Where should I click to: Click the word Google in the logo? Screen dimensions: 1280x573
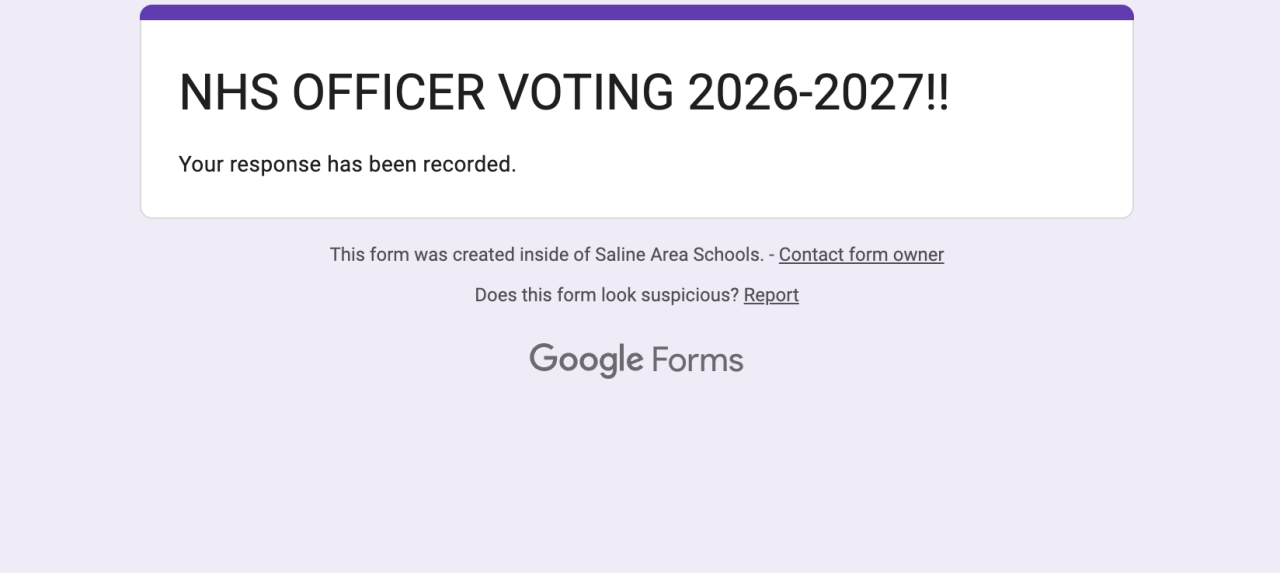coord(586,360)
